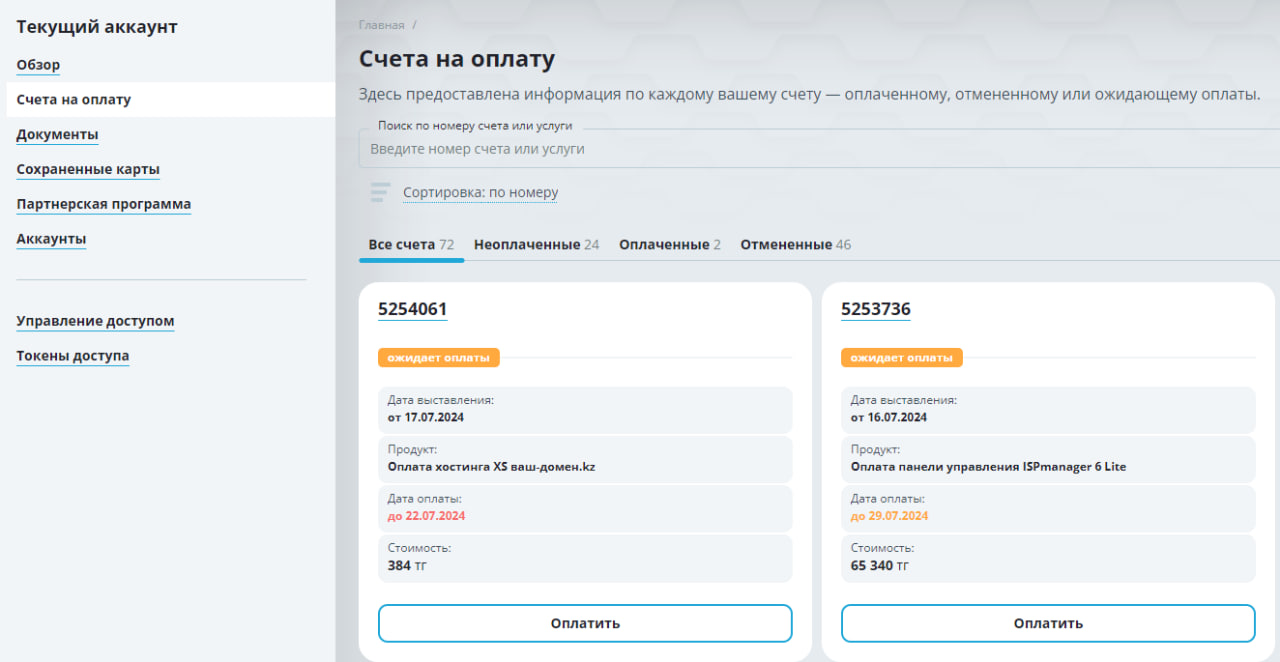Open Аккаунты in the sidebar
This screenshot has height=662, width=1280.
pos(51,239)
